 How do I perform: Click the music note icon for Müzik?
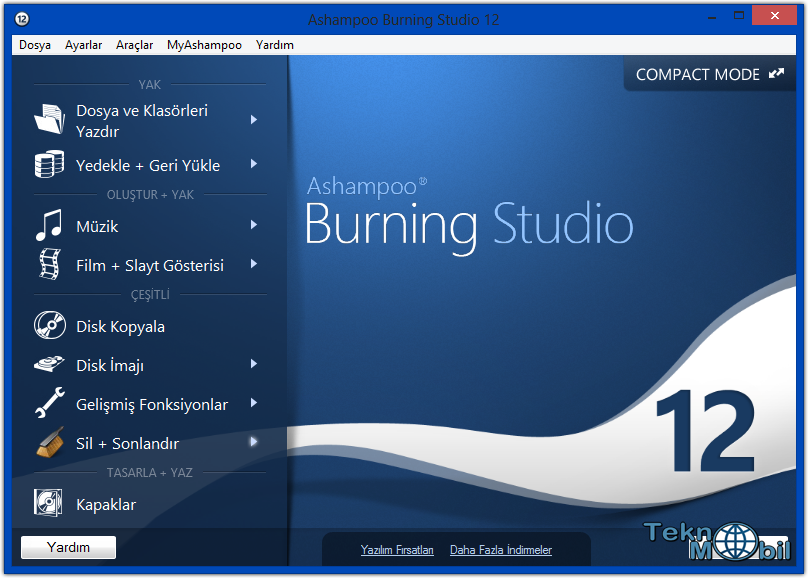[x=49, y=225]
